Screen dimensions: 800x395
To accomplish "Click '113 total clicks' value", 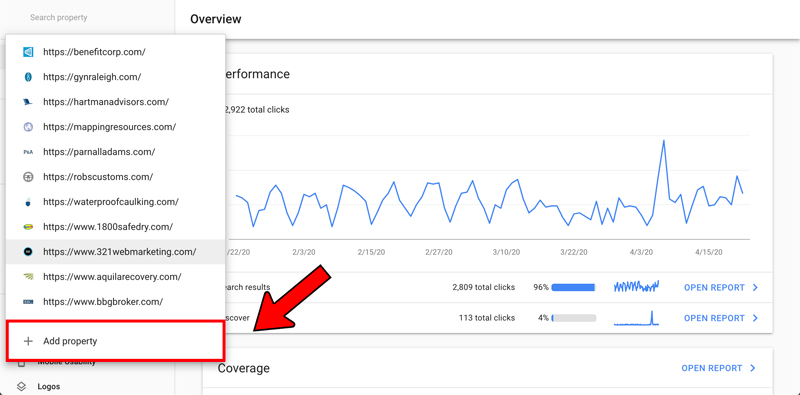I will click(487, 318).
